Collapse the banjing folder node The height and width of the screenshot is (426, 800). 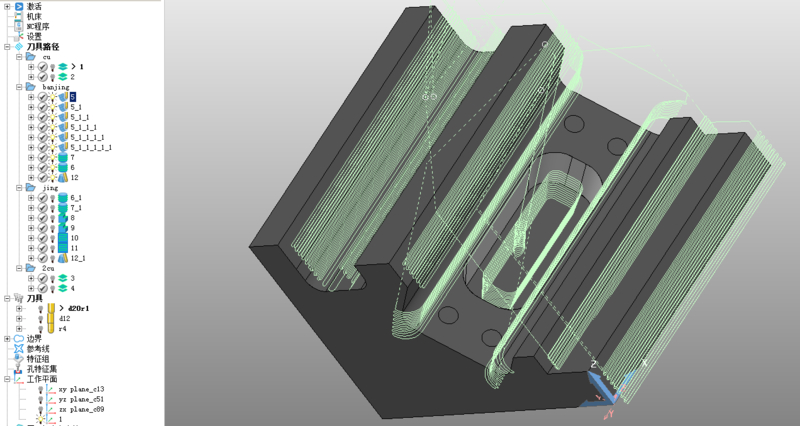point(19,87)
